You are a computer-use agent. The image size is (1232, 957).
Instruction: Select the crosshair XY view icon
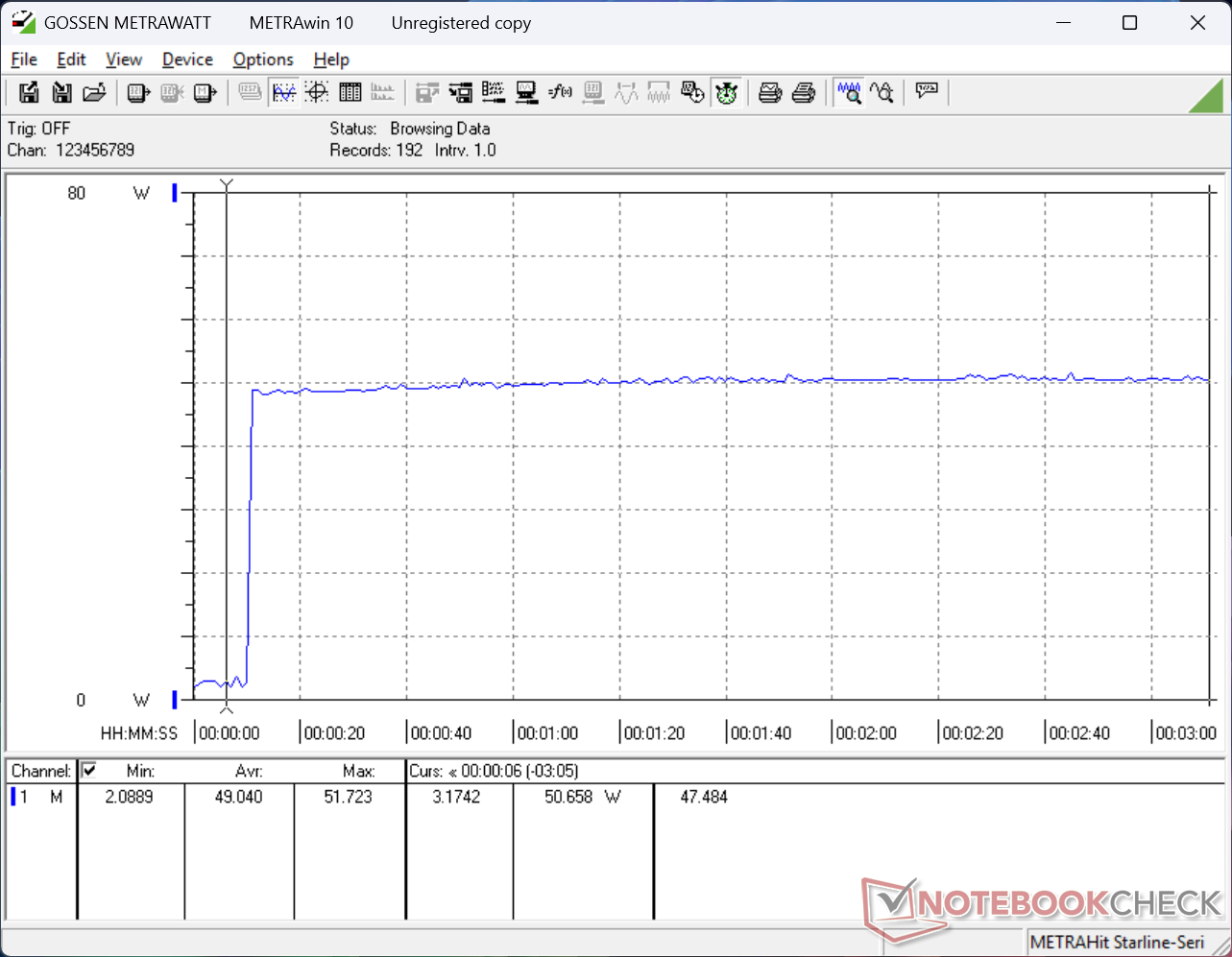point(317,92)
